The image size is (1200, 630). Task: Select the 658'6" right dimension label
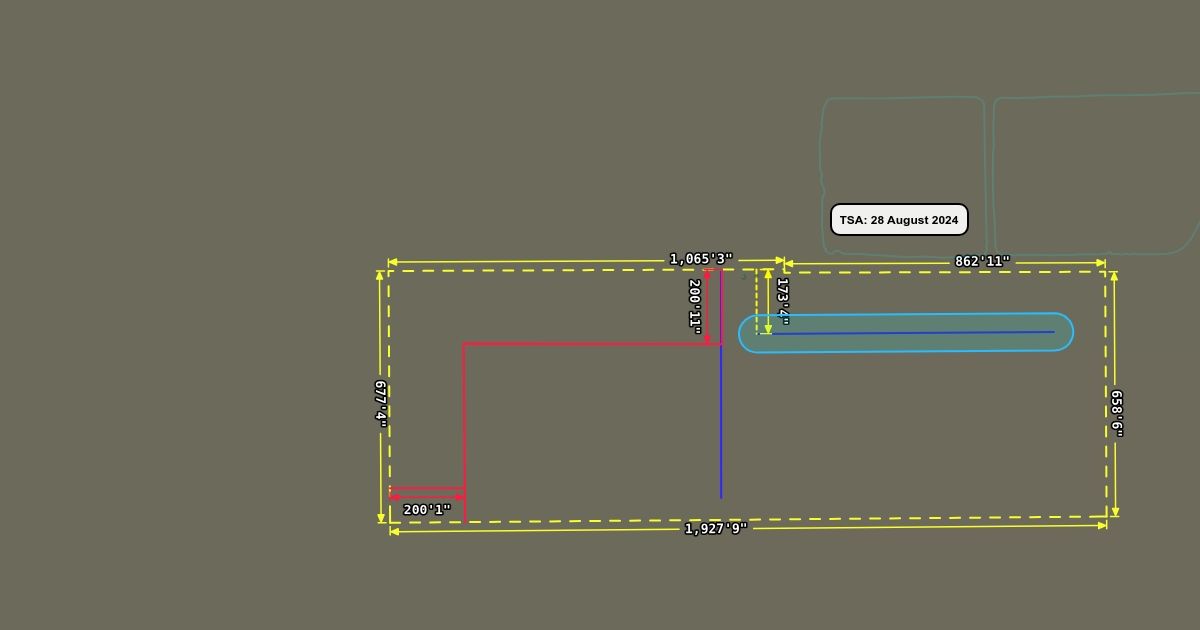pos(1116,413)
